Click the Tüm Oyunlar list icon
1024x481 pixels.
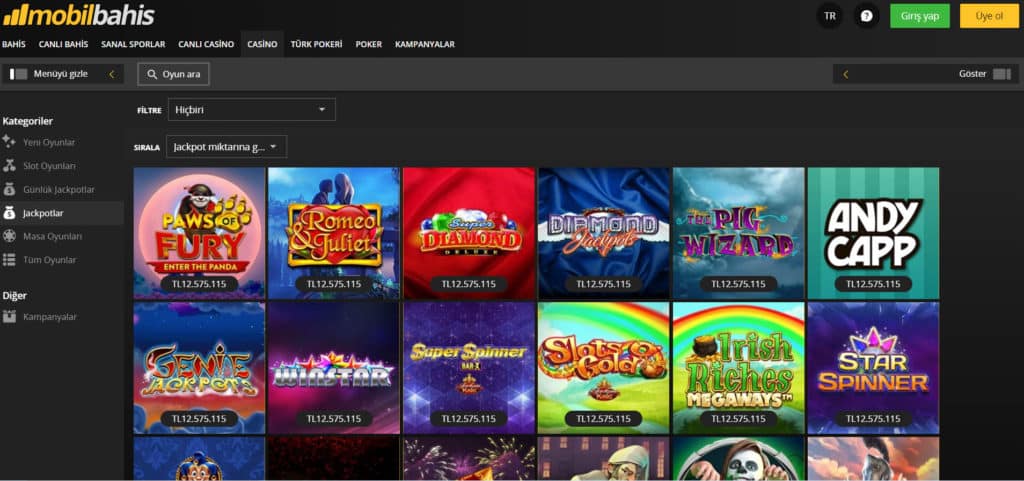(x=9, y=260)
